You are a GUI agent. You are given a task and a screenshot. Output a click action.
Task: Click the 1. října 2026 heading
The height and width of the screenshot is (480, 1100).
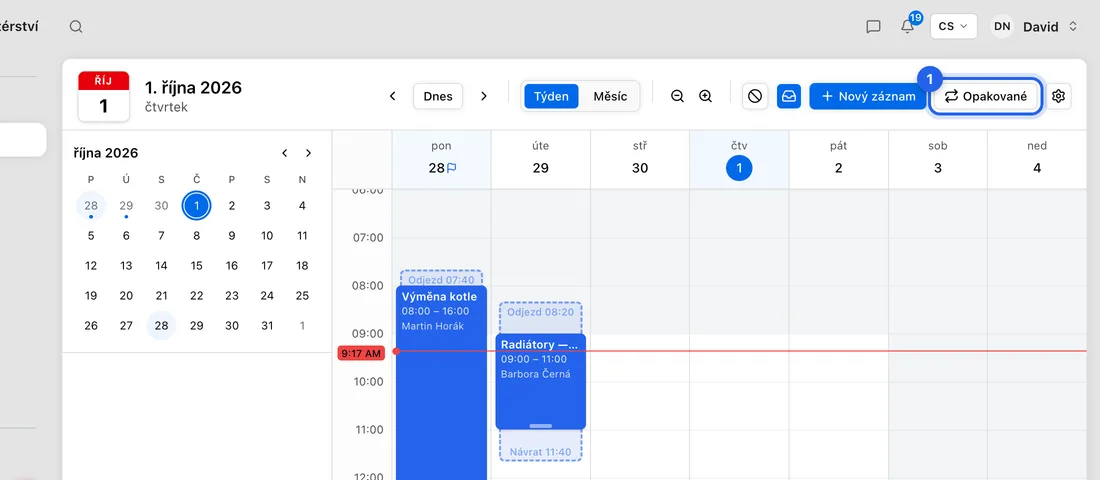tap(194, 88)
